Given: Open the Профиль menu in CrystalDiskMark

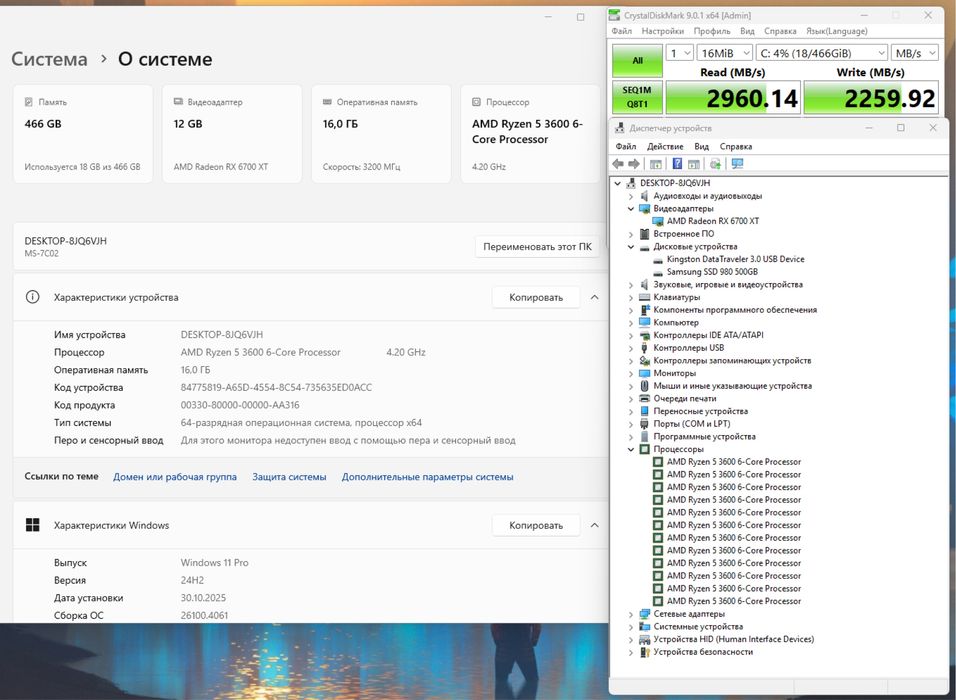Looking at the screenshot, I should [711, 31].
